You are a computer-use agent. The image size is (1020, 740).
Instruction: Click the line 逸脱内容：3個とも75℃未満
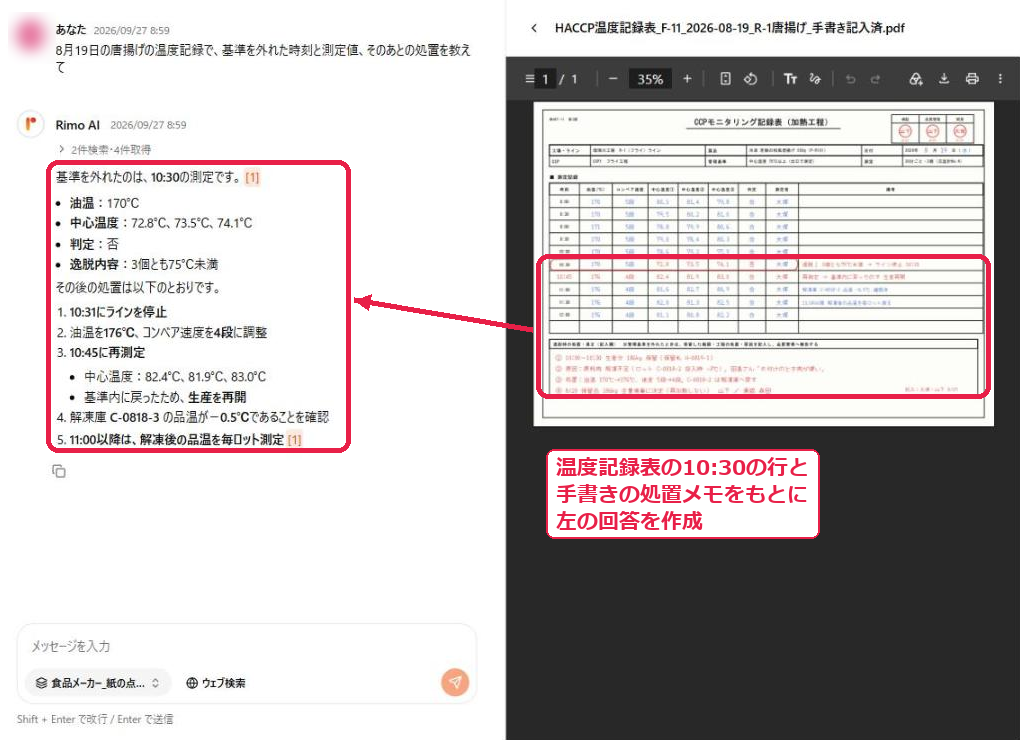[x=144, y=264]
